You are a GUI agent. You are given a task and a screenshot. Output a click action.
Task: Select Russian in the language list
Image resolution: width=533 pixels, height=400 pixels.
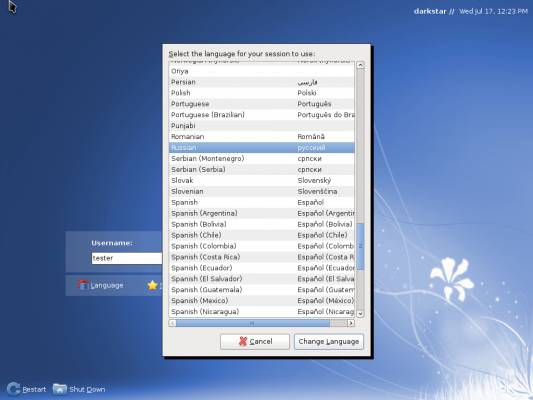coord(261,147)
